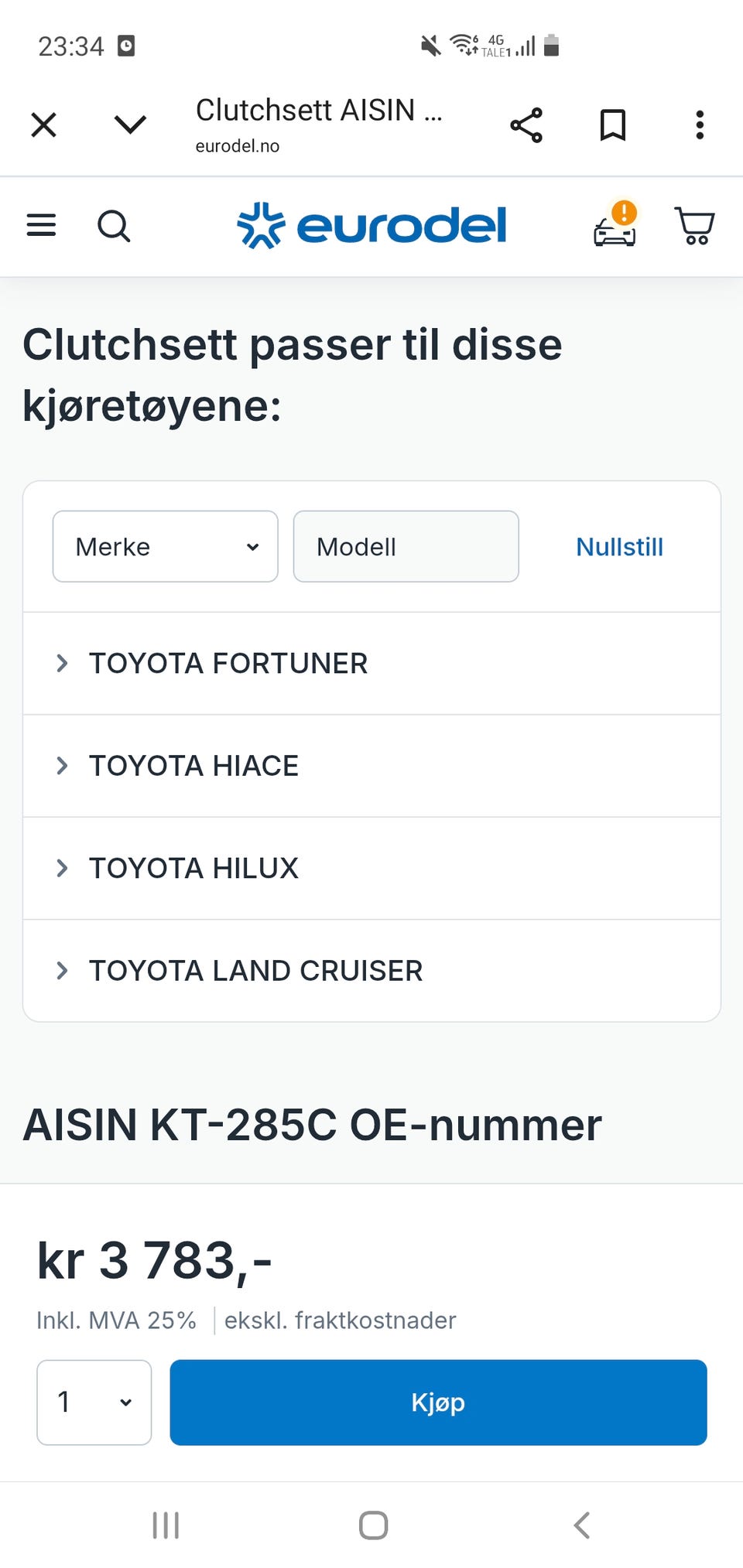
Task: Bookmark this Clutchsett page
Action: click(x=613, y=125)
